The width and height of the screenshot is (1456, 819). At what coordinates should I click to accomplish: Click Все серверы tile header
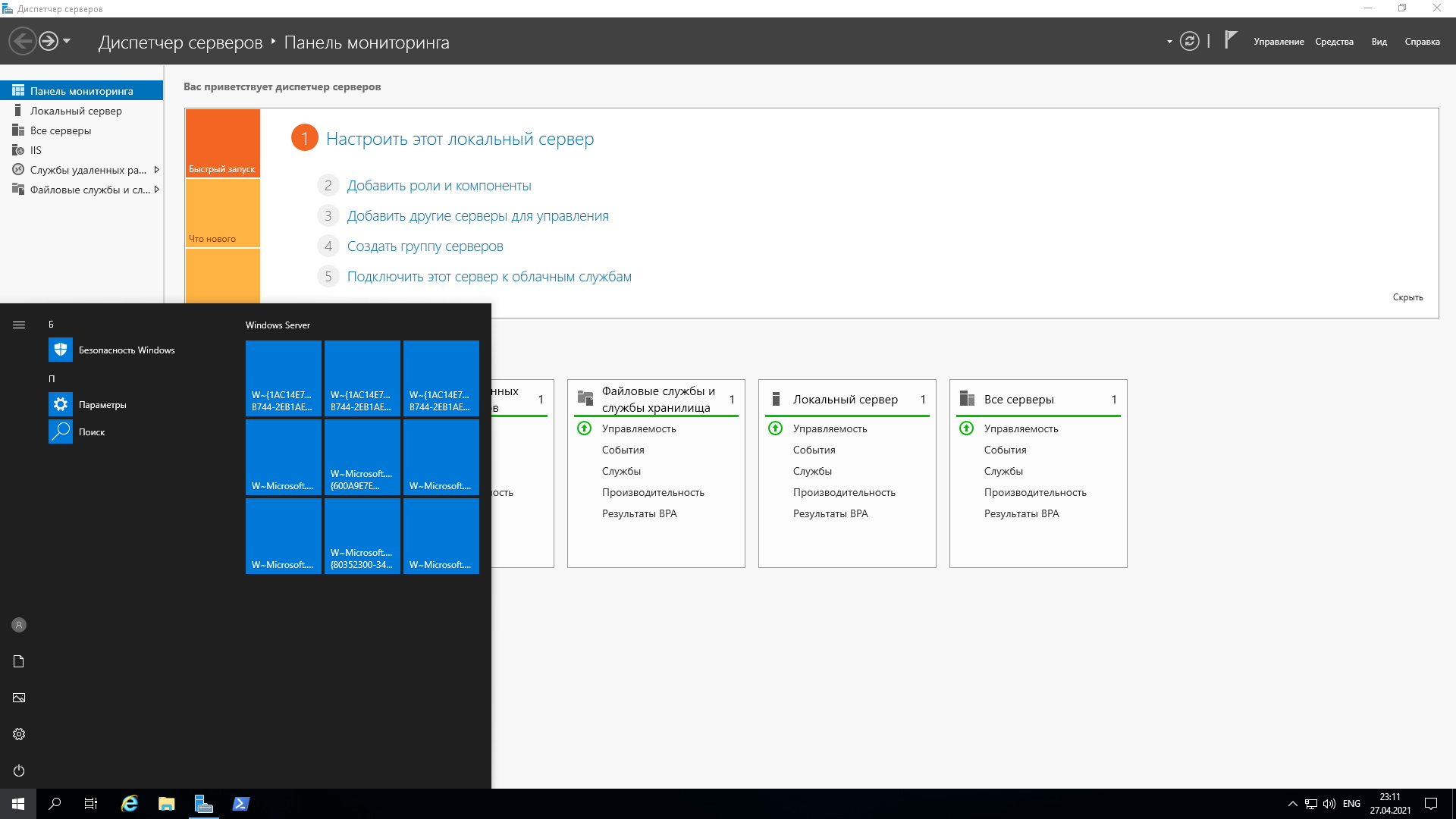point(1018,400)
